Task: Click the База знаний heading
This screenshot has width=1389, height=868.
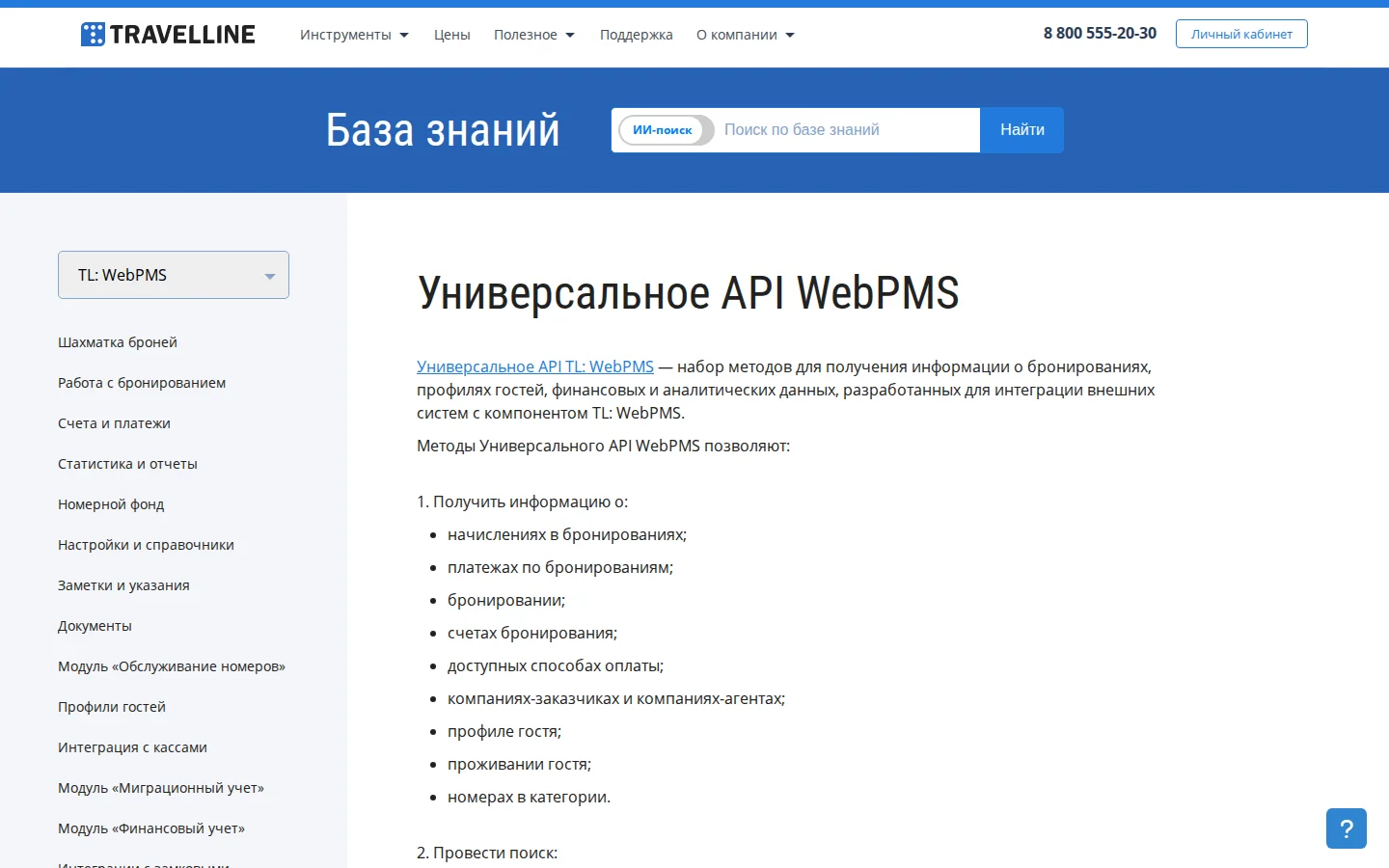Action: (x=443, y=130)
